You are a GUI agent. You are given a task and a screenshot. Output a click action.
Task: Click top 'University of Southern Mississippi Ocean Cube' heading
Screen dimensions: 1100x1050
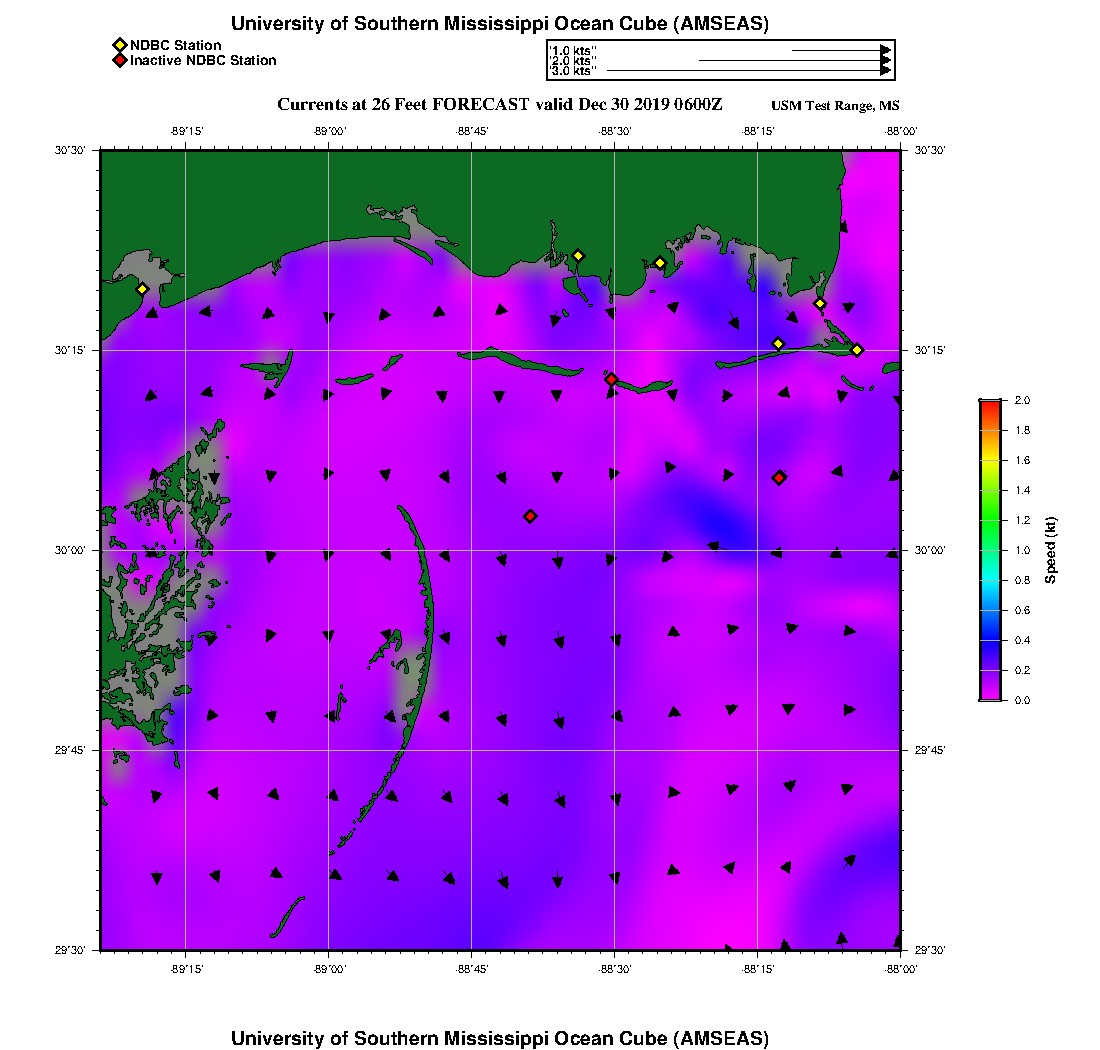[500, 24]
